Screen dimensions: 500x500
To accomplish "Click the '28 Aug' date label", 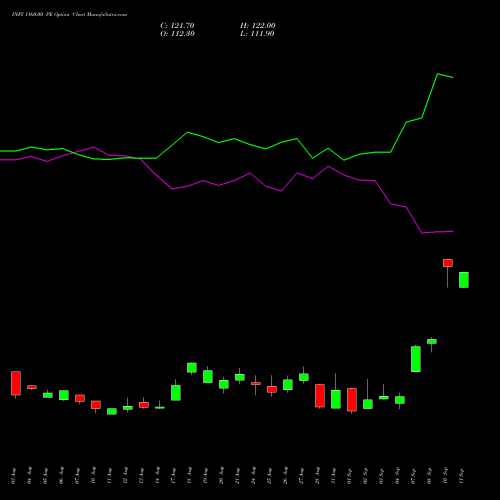I will click(318, 476).
